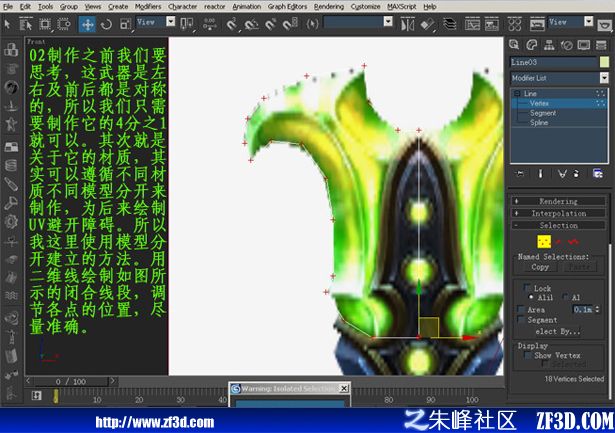
Task: Open the Modifiers menu
Action: 148,7
